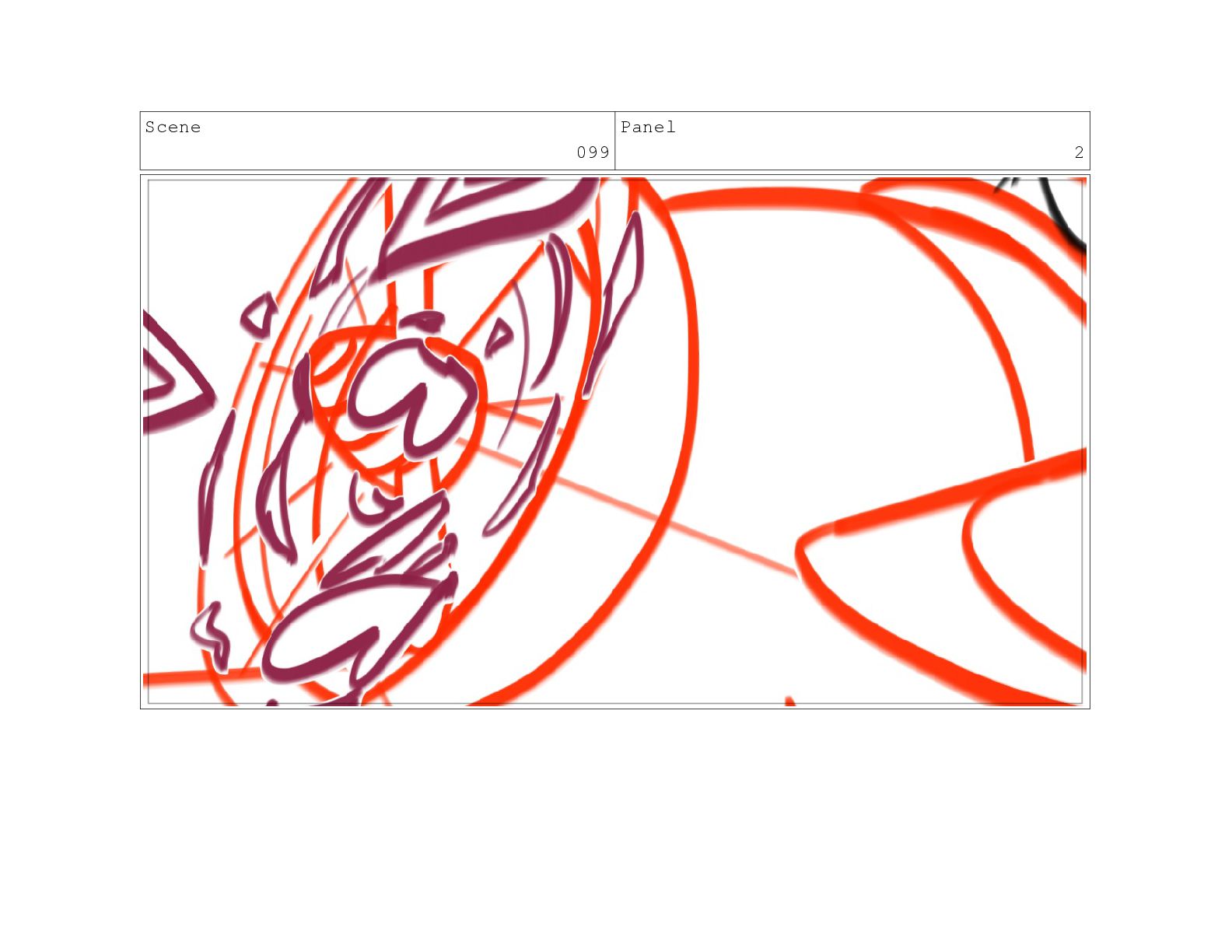
Task: Click the small red dot at bottom edge
Action: (789, 702)
